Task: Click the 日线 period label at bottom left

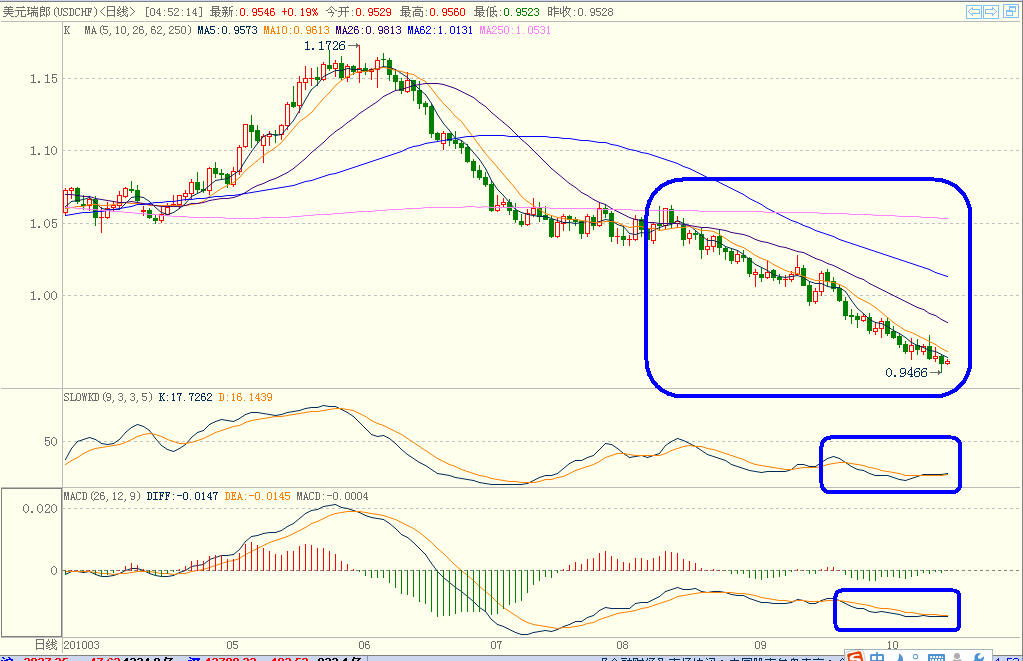Action: [46, 645]
